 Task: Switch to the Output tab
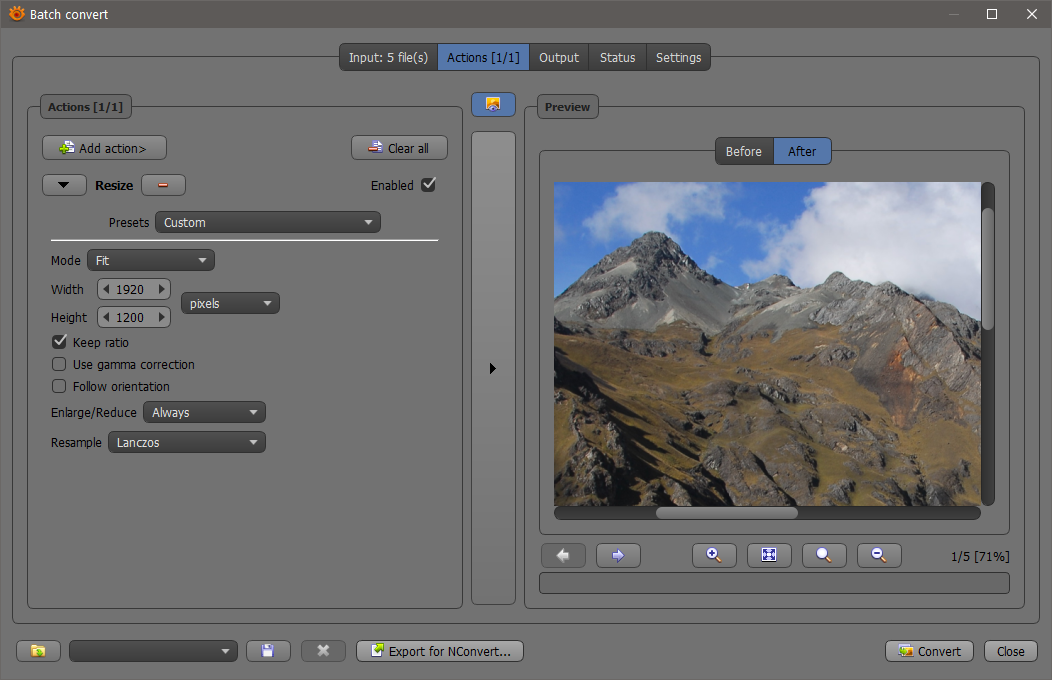[558, 57]
